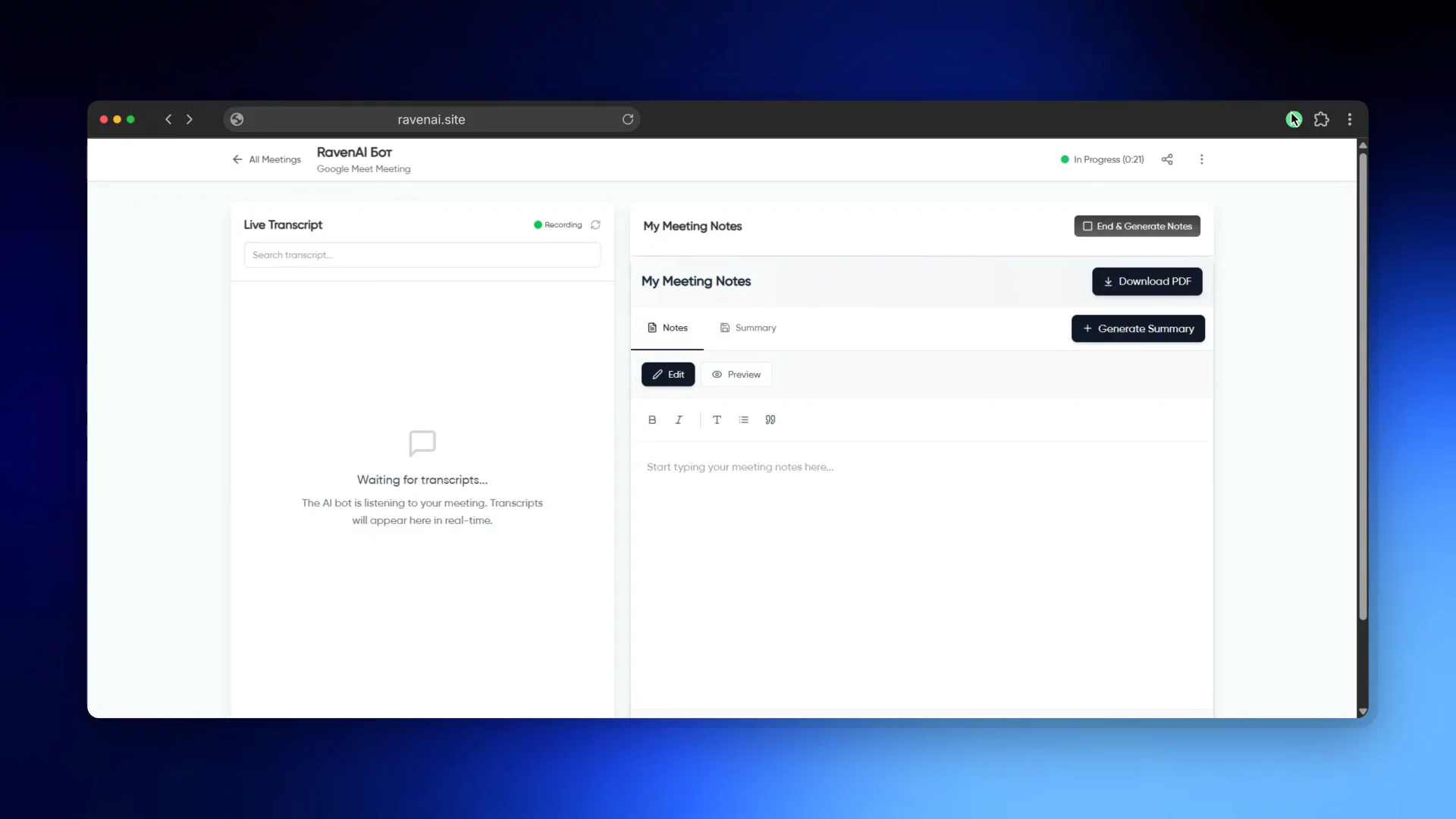Screen dimensions: 1456x819
Task: Click into the meeting notes text area
Action: click(921, 576)
